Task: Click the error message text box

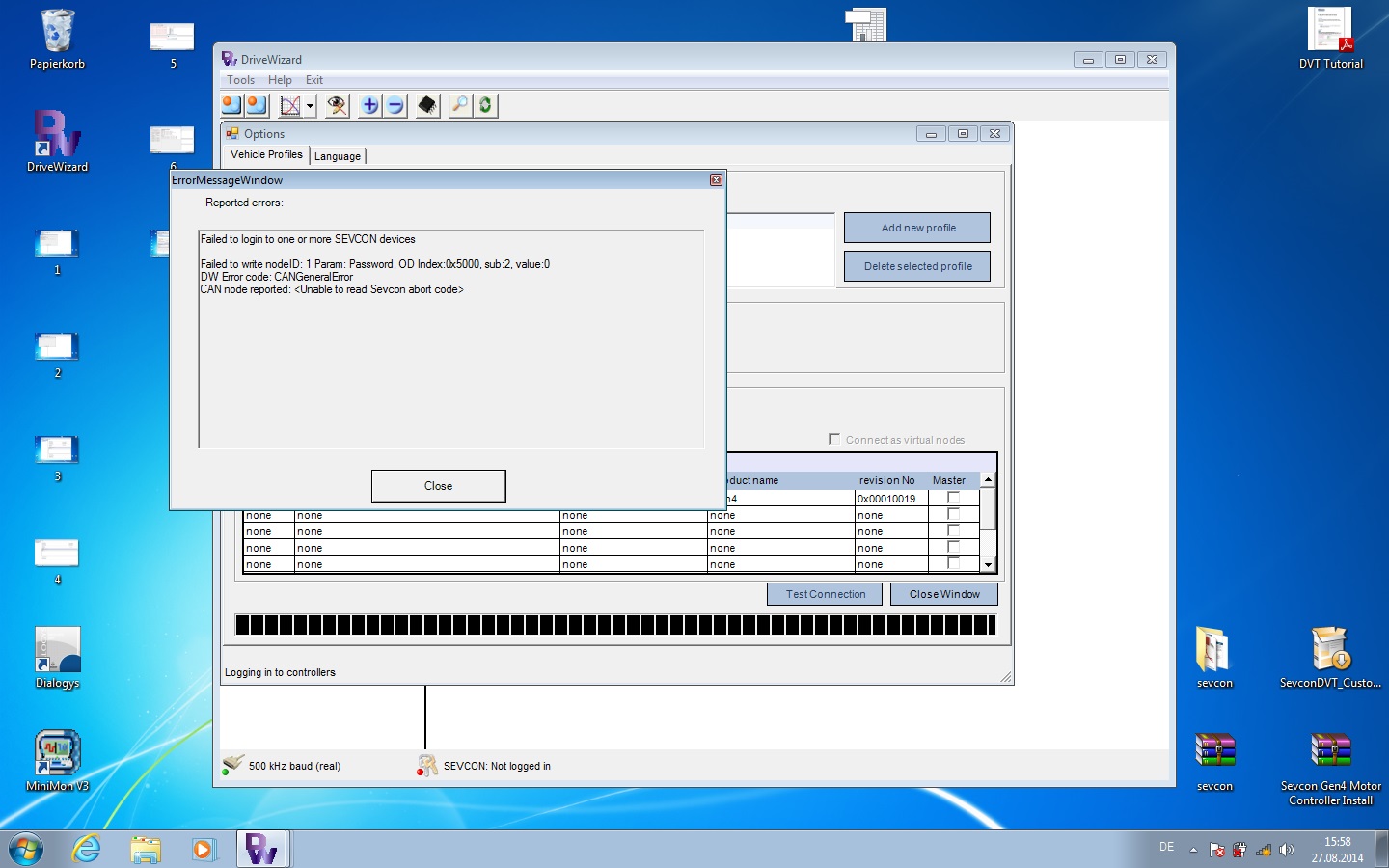Action: pos(450,339)
